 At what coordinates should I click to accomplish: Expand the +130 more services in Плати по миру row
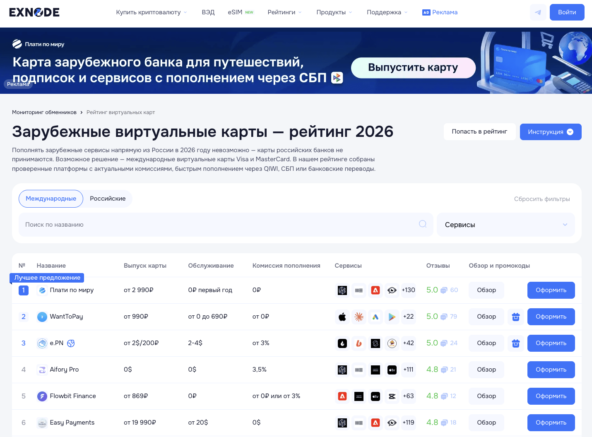click(x=408, y=290)
